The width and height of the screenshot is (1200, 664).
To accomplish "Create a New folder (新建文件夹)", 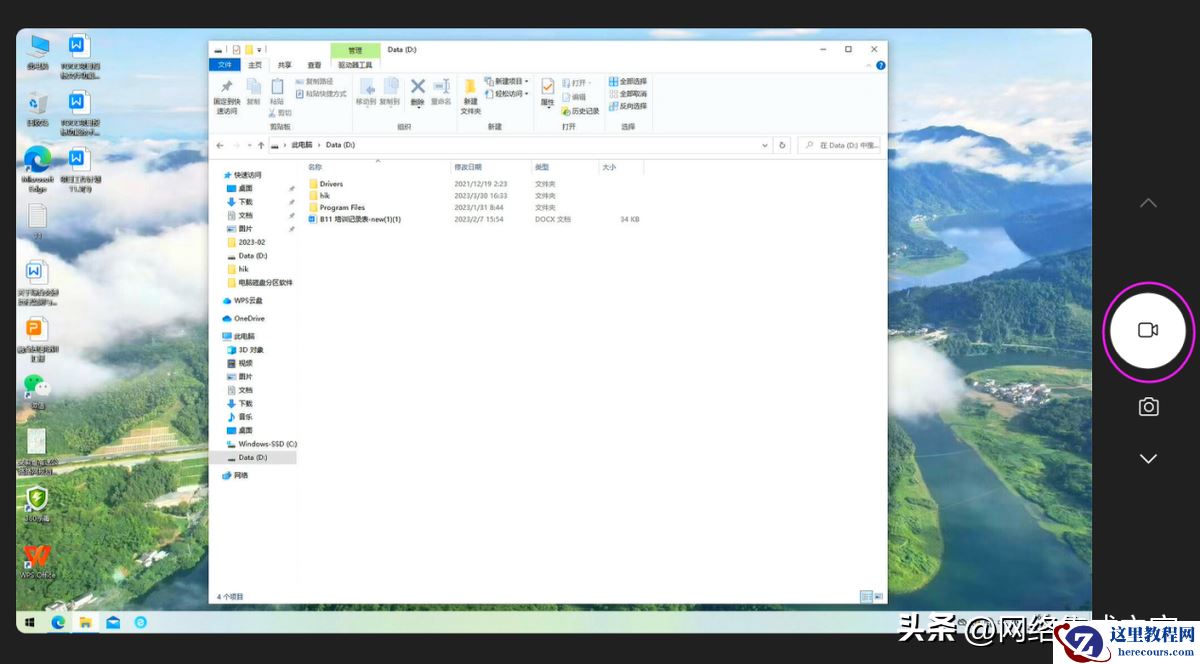I will point(470,97).
